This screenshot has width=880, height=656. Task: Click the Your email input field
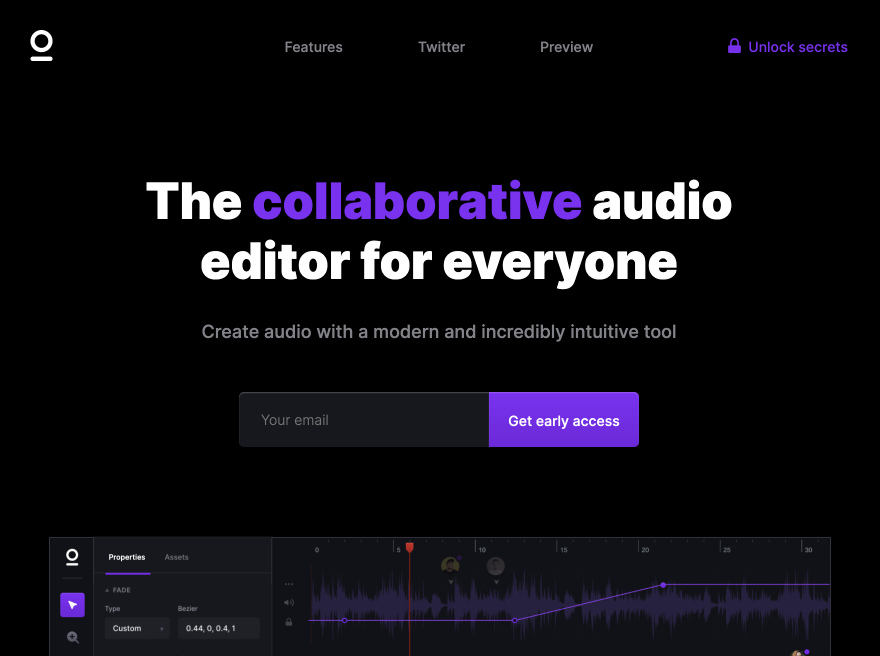(x=364, y=420)
